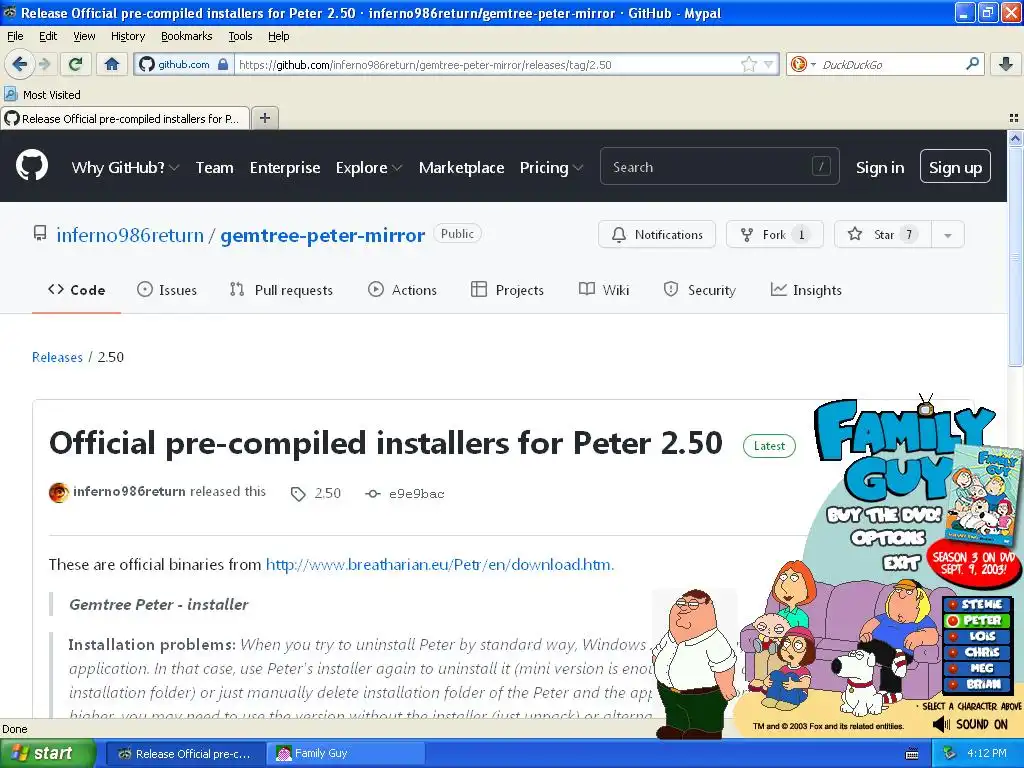The height and width of the screenshot is (768, 1024).
Task: Click the page vertical scrollbar thumb
Action: (x=1015, y=255)
